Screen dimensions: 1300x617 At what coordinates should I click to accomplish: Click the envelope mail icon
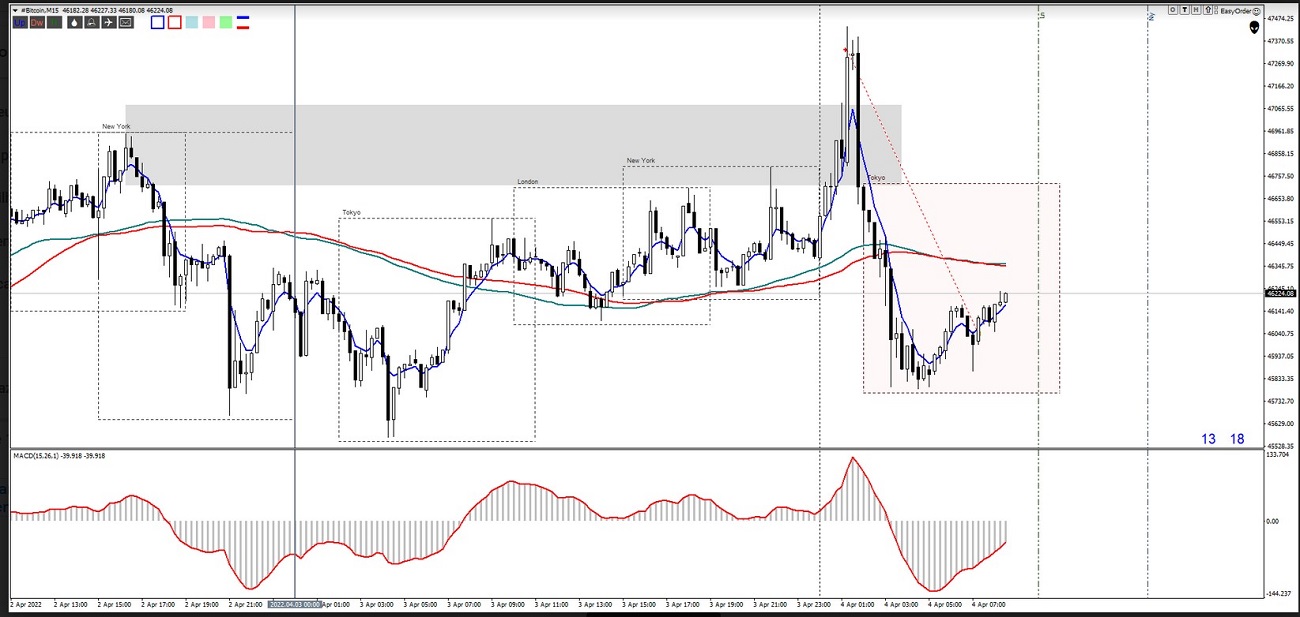point(126,22)
